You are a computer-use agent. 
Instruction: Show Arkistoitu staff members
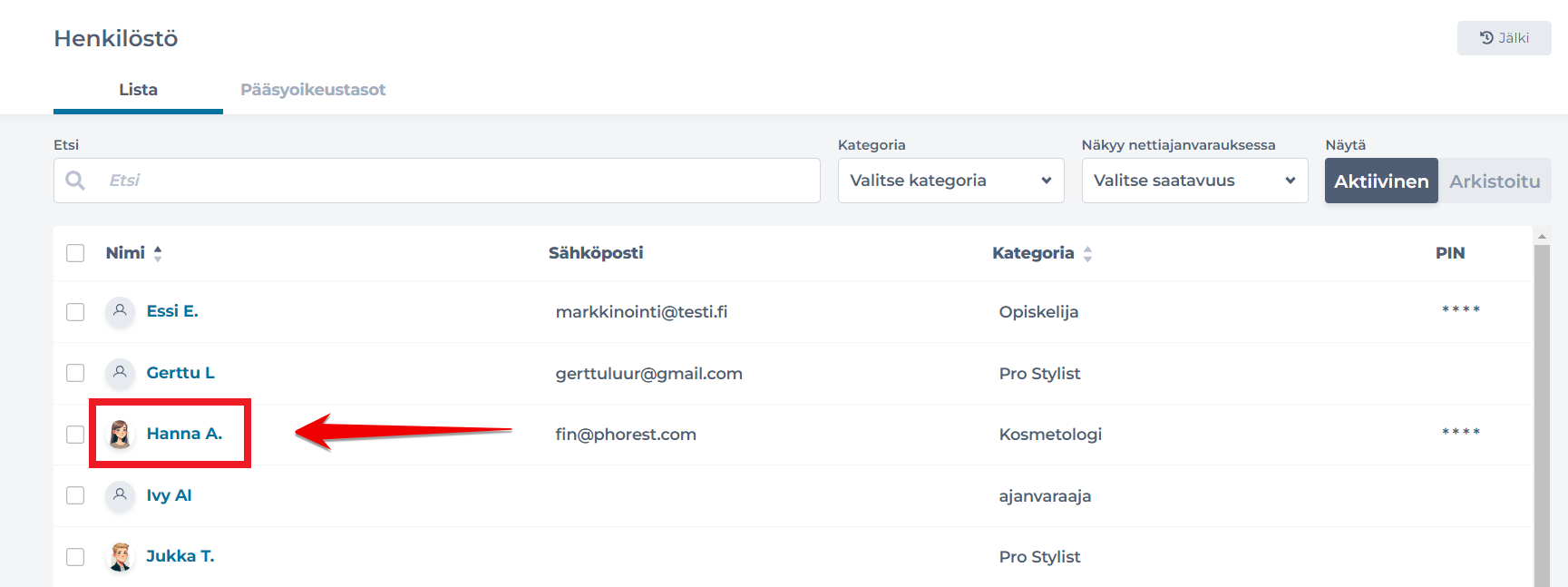[x=1494, y=181]
